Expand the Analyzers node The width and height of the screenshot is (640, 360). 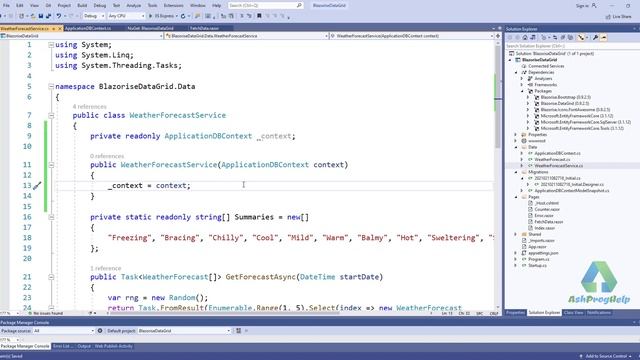tap(522, 78)
